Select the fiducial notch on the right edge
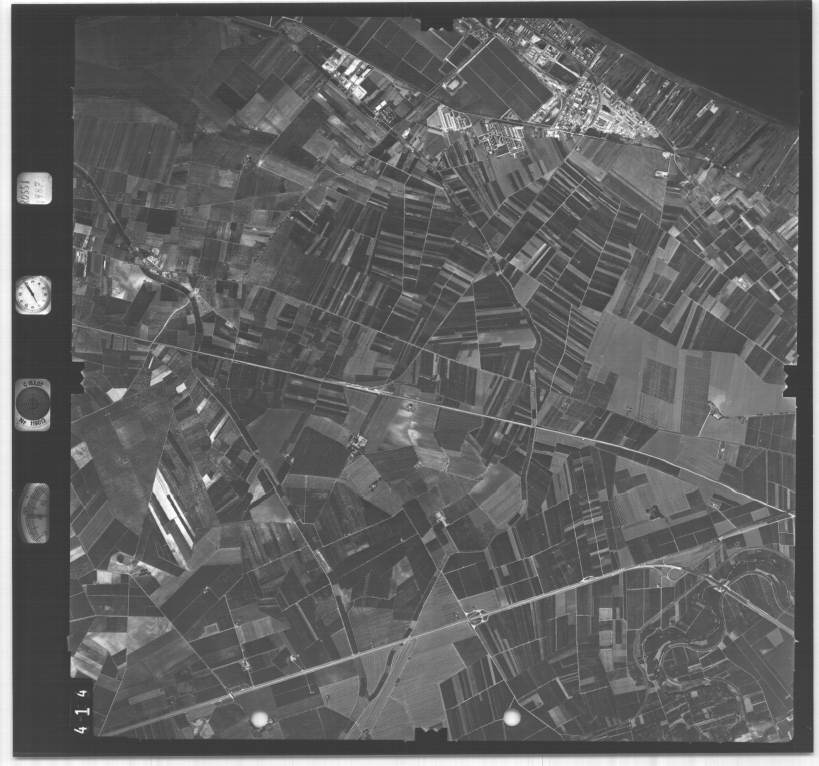The width and height of the screenshot is (819, 766). click(790, 380)
